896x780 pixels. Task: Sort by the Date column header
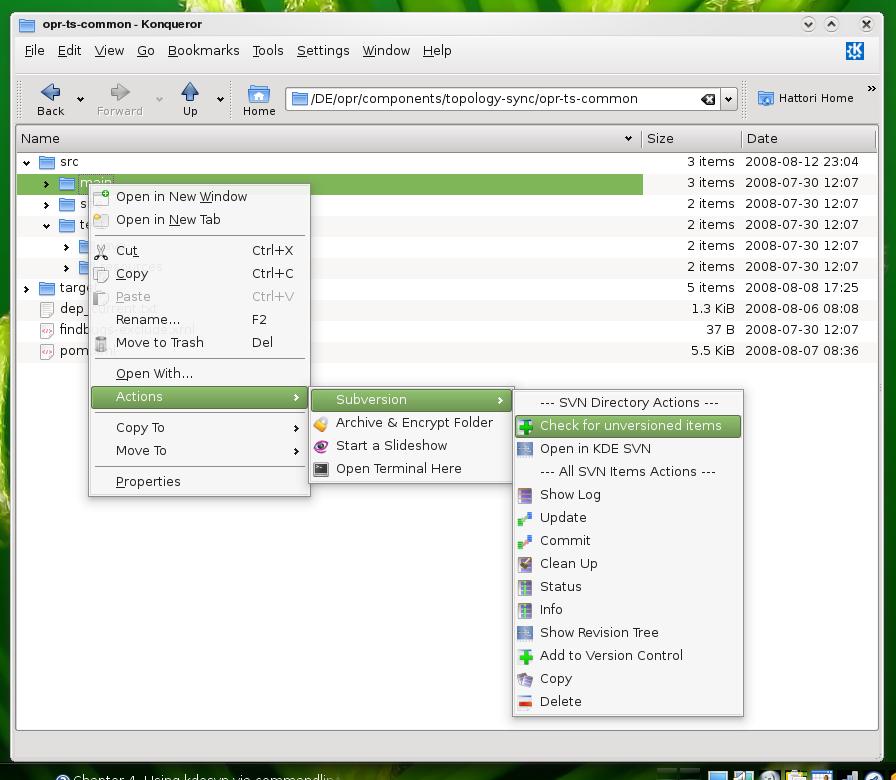809,139
